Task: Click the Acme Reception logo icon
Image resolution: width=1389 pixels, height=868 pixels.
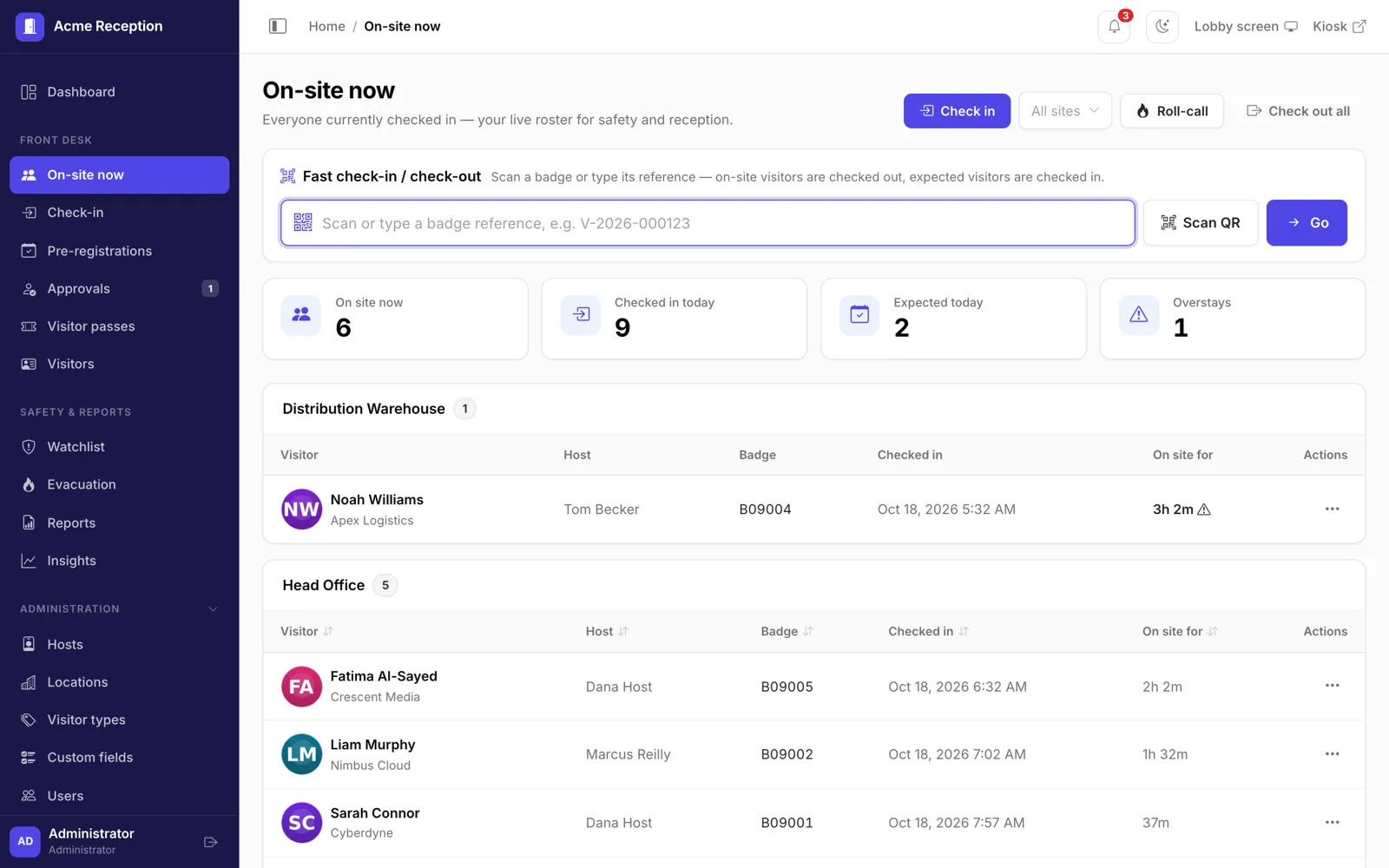Action: 30,26
